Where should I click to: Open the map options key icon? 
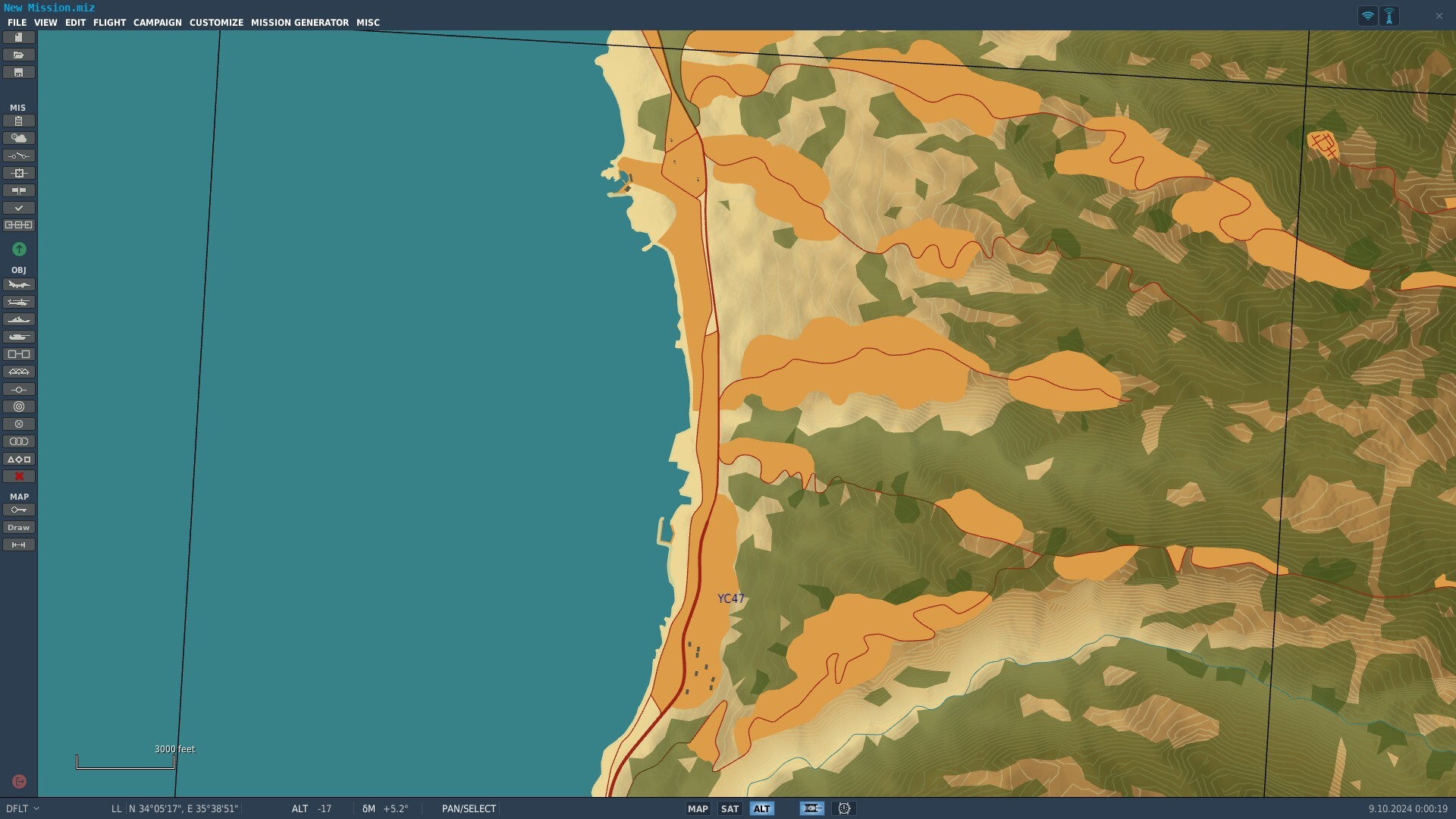point(19,510)
